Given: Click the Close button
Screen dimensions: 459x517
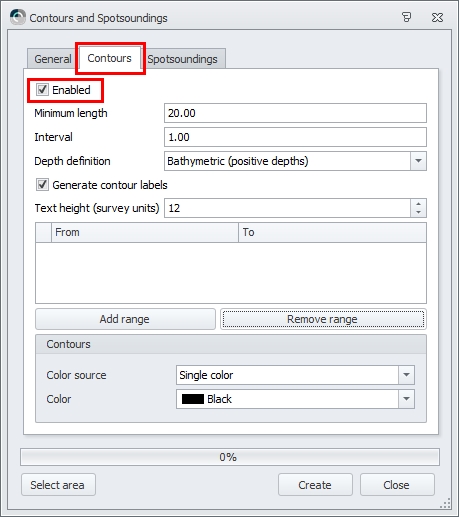Looking at the screenshot, I should click(x=397, y=485).
